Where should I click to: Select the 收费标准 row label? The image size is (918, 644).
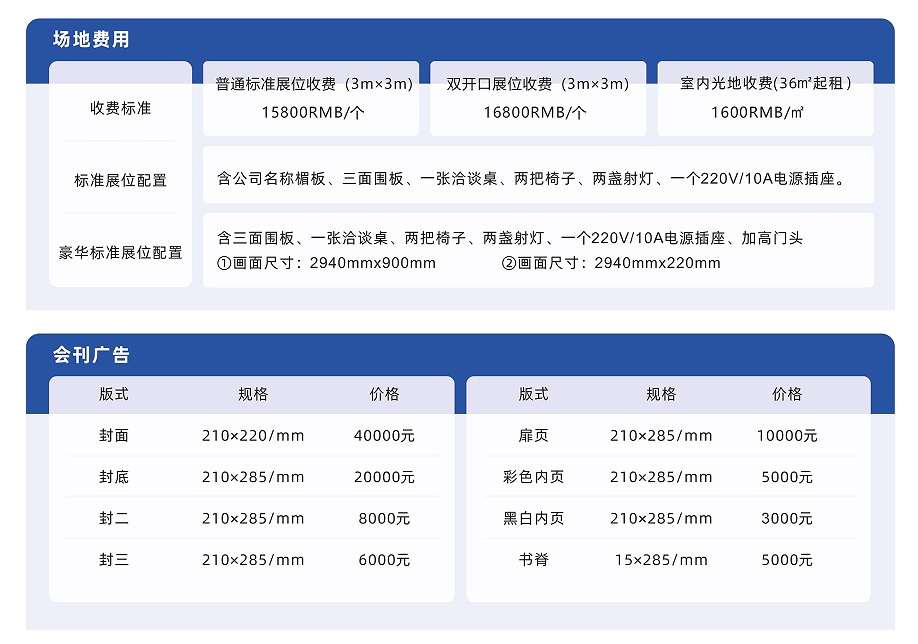[120, 108]
